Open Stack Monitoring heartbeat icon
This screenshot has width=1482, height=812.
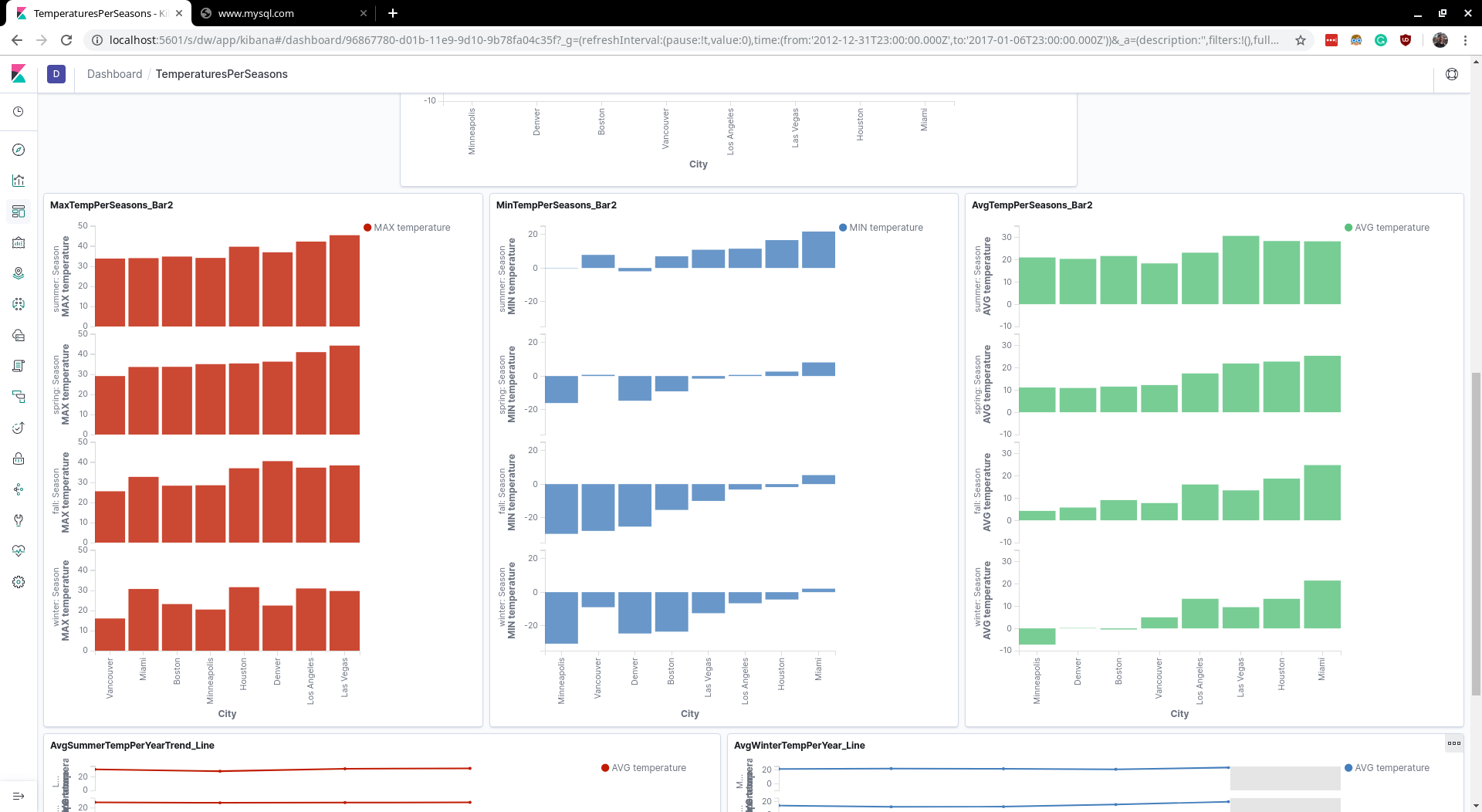click(x=19, y=551)
